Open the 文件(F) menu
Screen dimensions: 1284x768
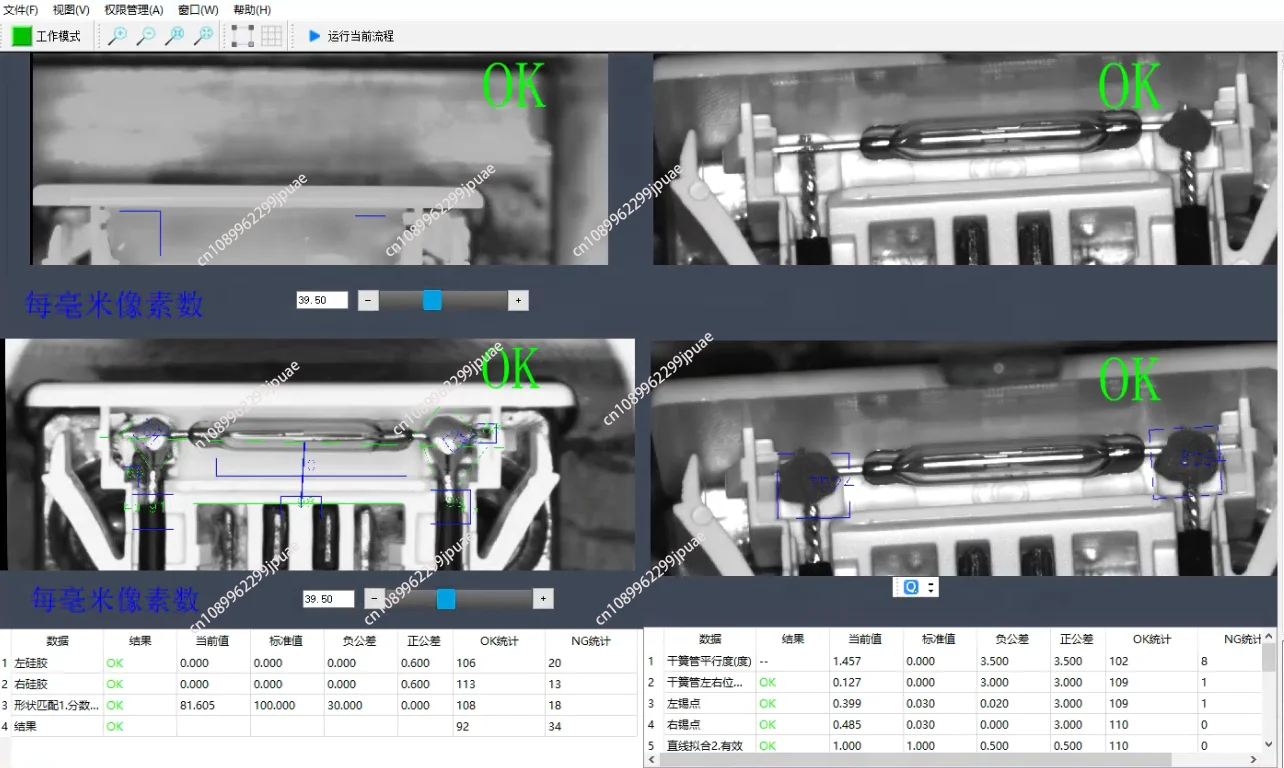point(21,9)
